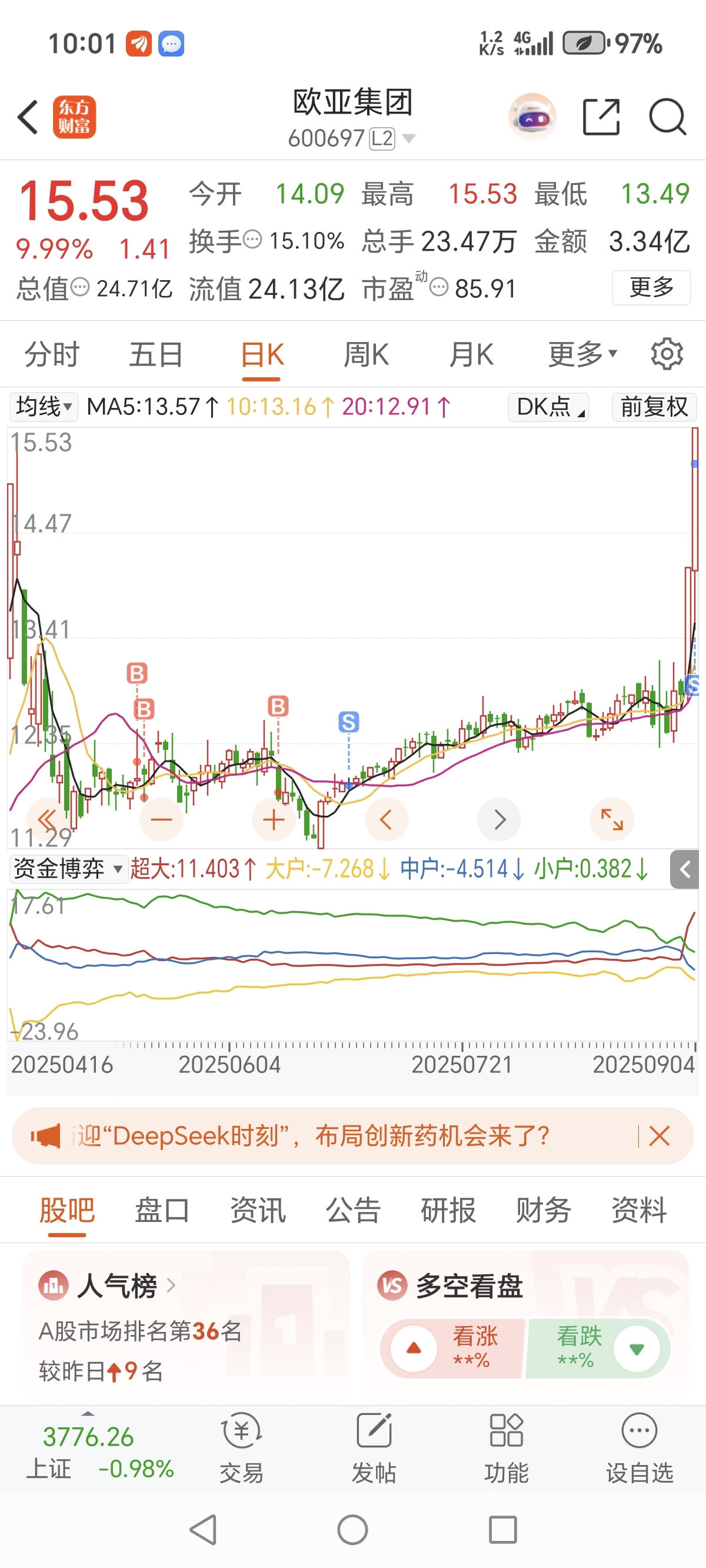Toggle 前复权 price adjustment

654,407
